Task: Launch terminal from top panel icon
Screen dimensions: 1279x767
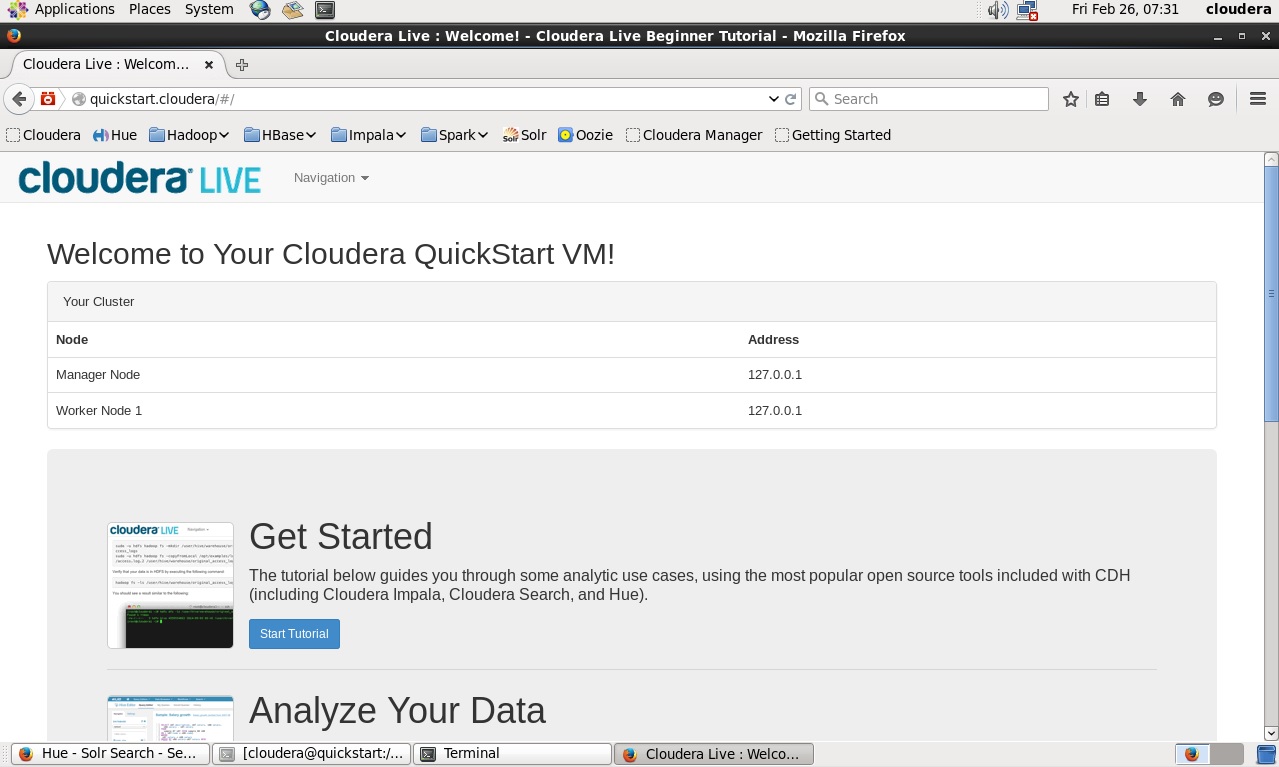Action: pos(324,10)
